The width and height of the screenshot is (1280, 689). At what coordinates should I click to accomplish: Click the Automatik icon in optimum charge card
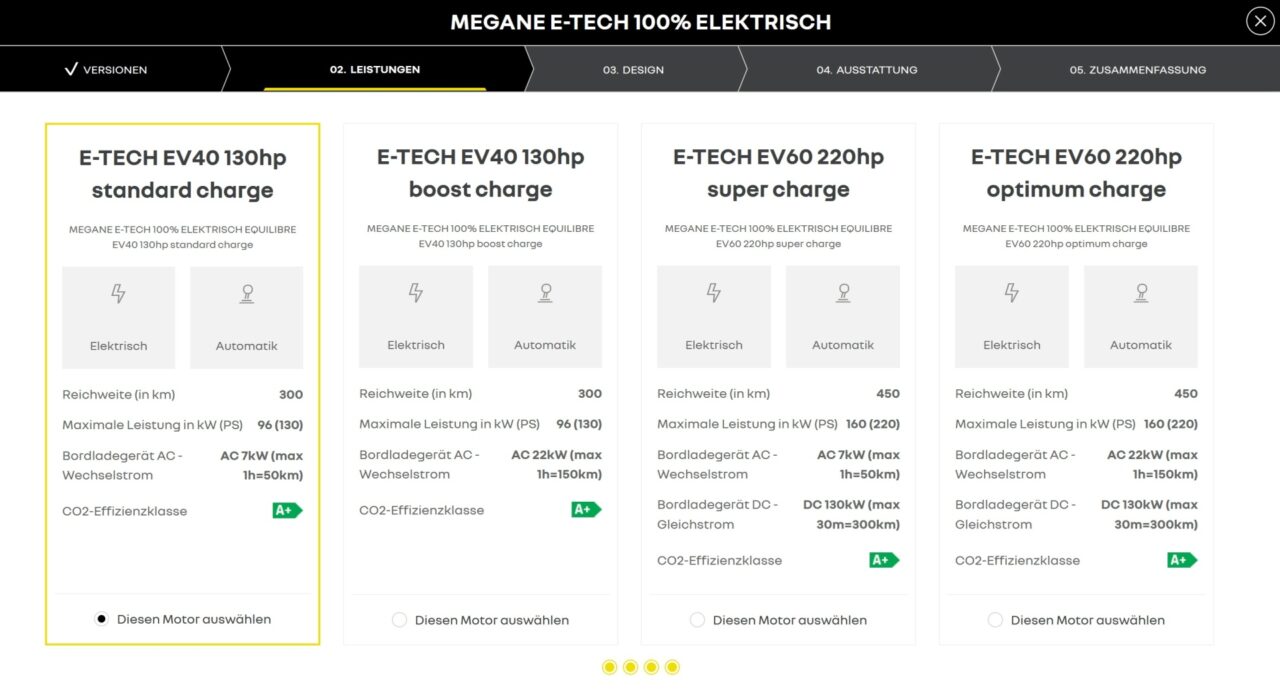point(1141,293)
